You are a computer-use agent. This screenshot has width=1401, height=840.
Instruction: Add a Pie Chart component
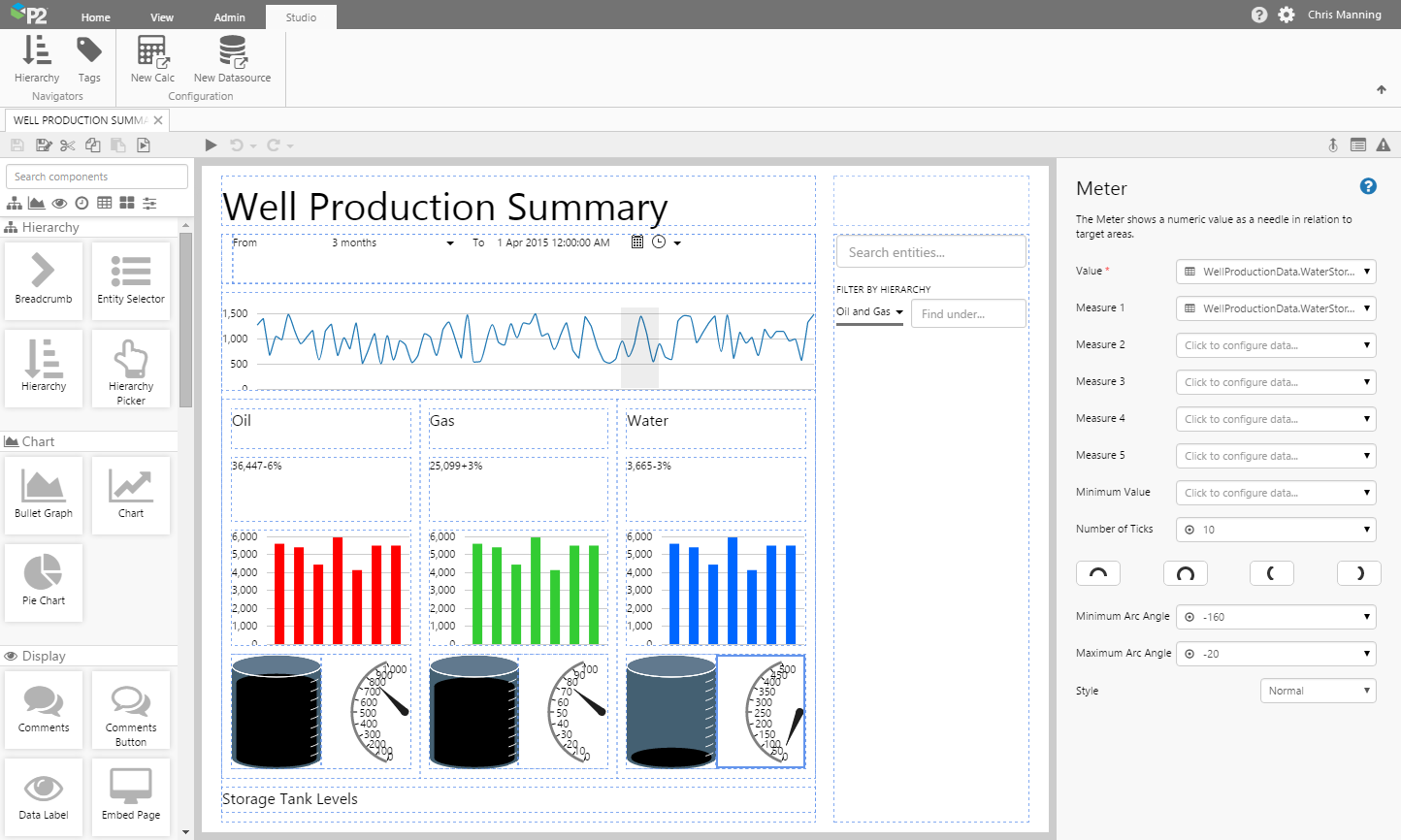(44, 581)
